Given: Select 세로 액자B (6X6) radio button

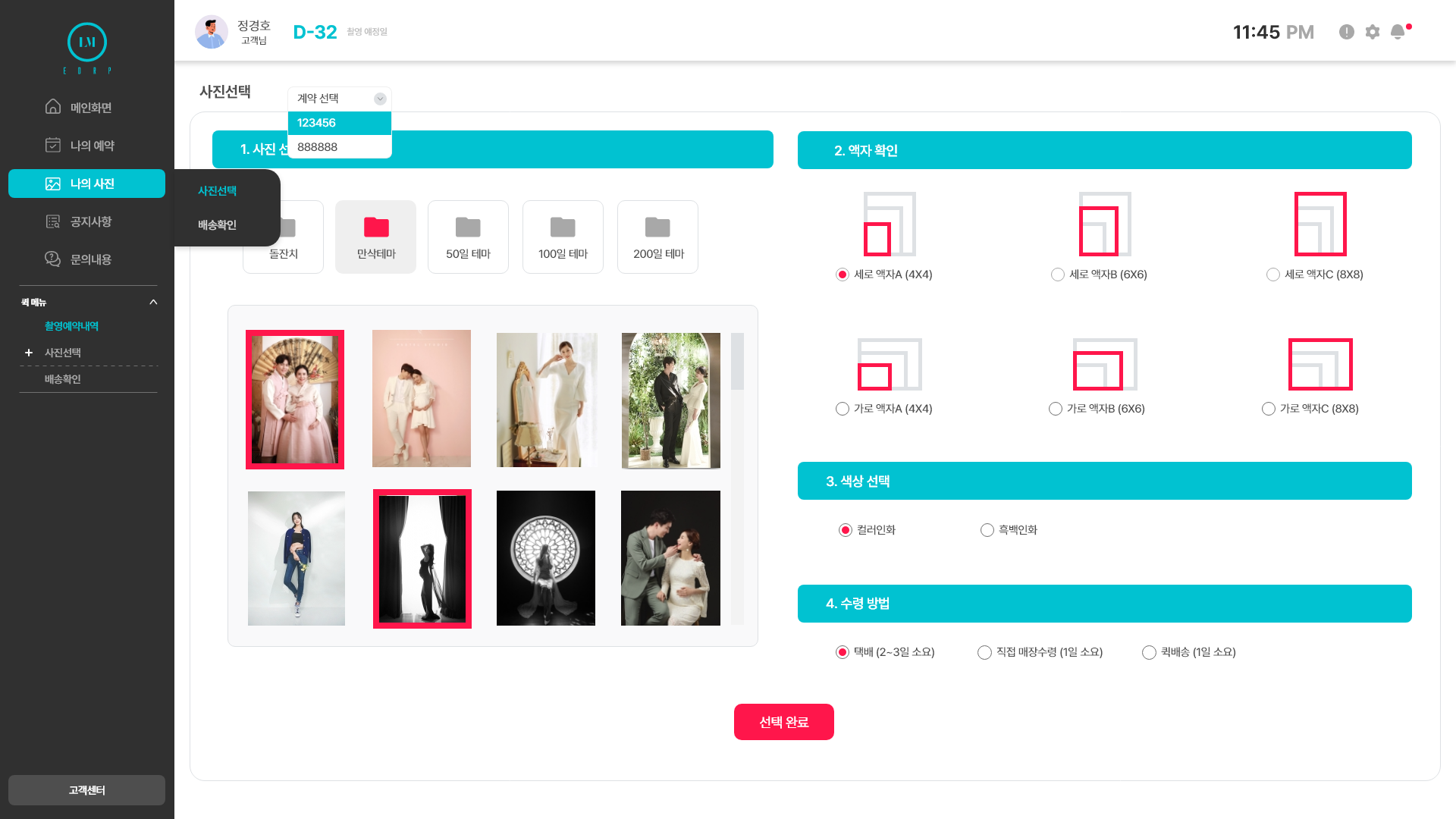Looking at the screenshot, I should [x=1058, y=275].
